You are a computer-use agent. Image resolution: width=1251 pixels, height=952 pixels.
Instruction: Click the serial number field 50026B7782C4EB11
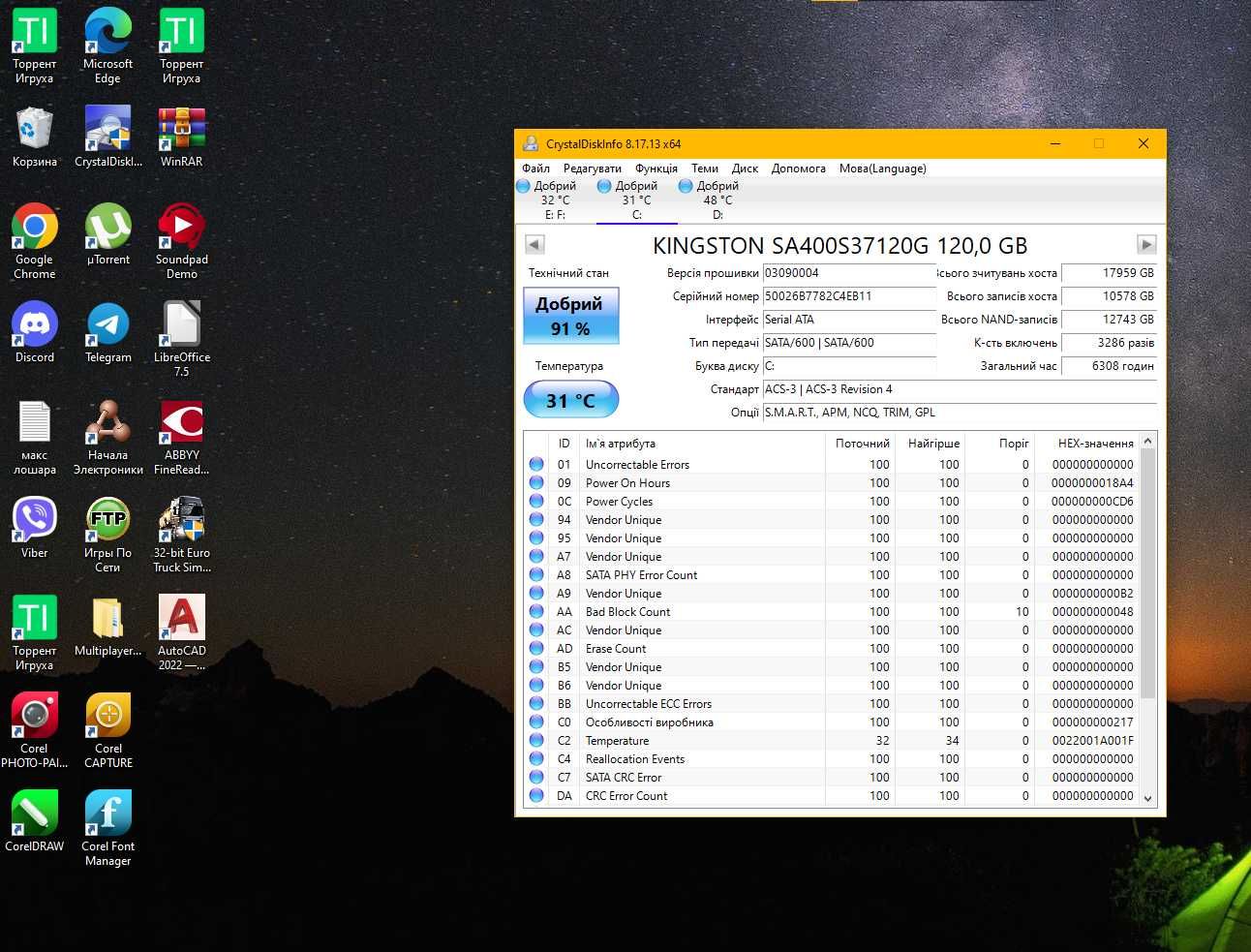click(849, 296)
